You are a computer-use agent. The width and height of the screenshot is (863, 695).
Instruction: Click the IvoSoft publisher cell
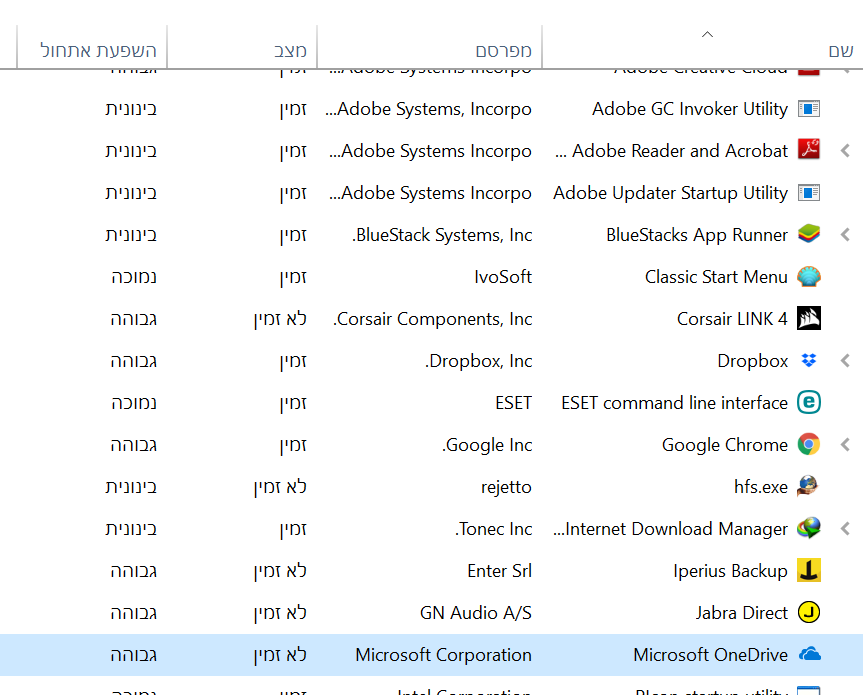click(503, 277)
